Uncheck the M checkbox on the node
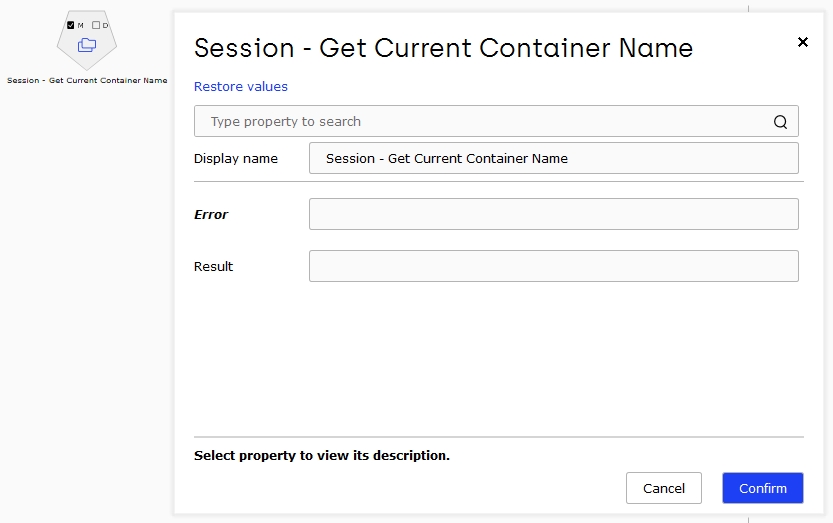The width and height of the screenshot is (833, 523). coord(71,25)
